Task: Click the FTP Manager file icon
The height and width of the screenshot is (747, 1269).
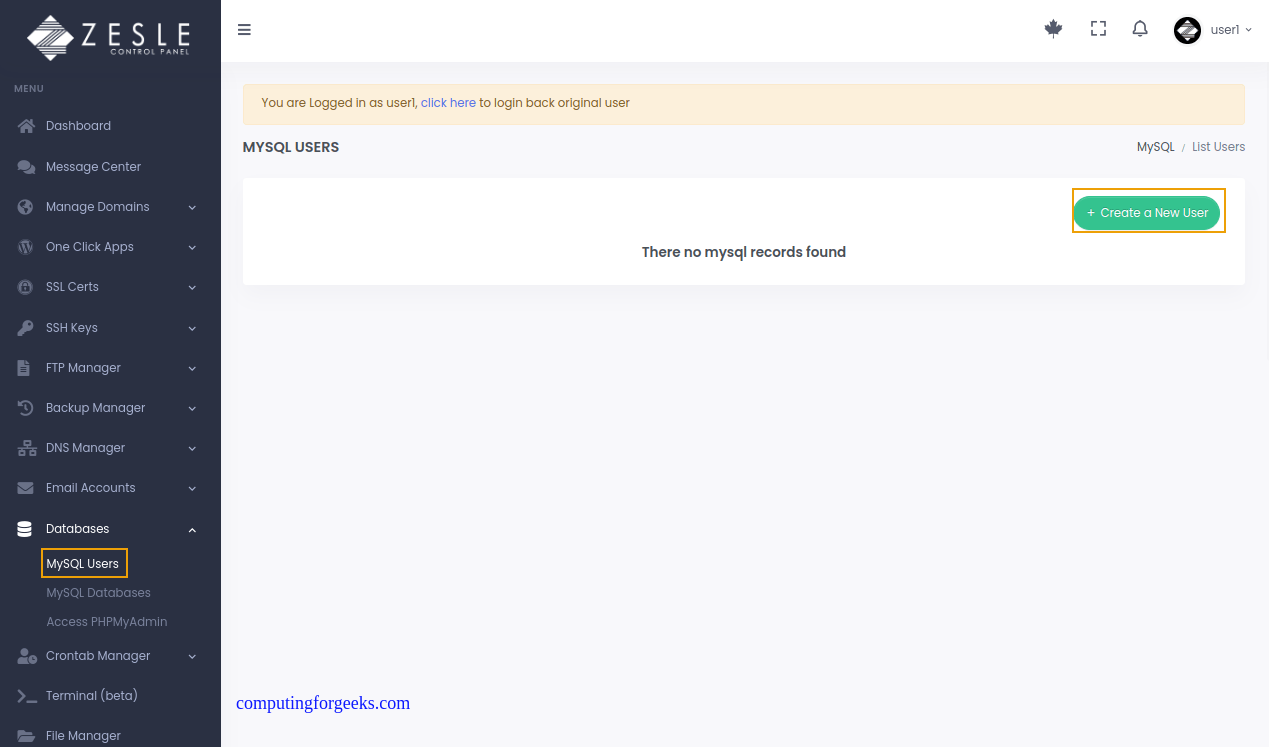Action: 24,368
